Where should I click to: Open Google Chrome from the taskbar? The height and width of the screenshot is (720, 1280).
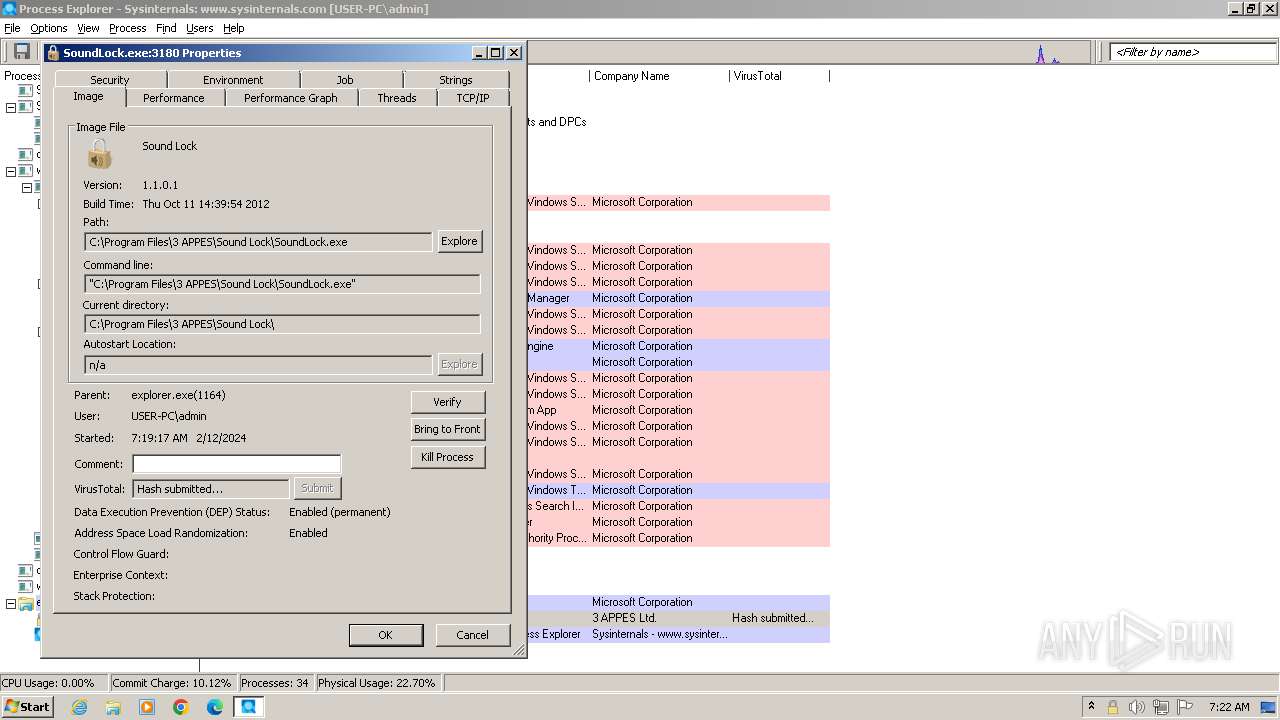point(181,707)
